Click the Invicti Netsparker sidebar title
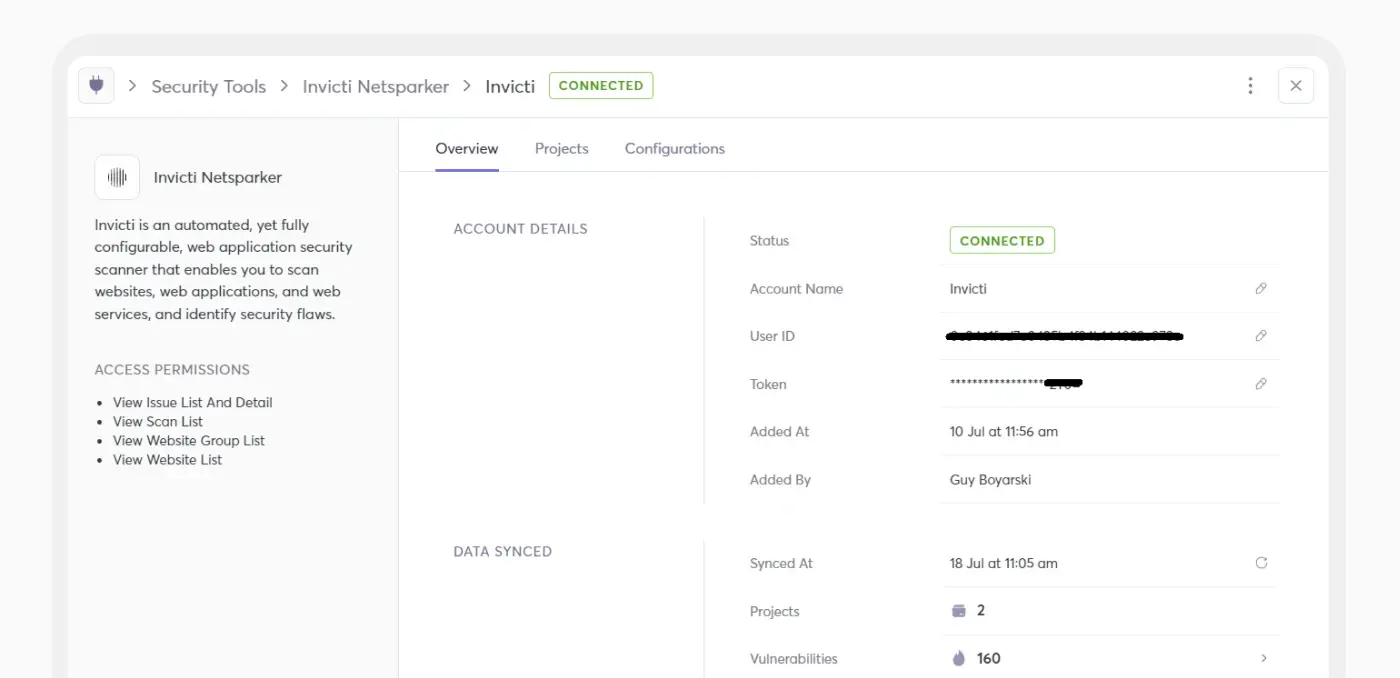 (x=218, y=177)
